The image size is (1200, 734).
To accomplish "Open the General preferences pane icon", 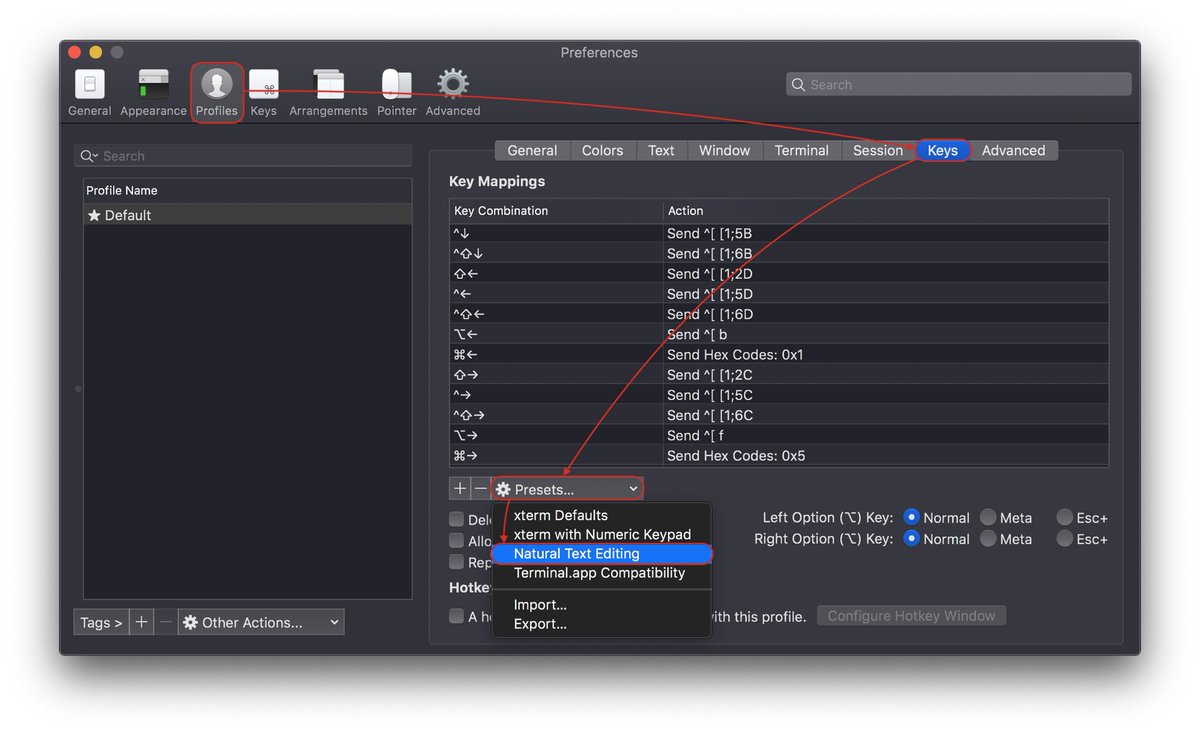I will (89, 84).
